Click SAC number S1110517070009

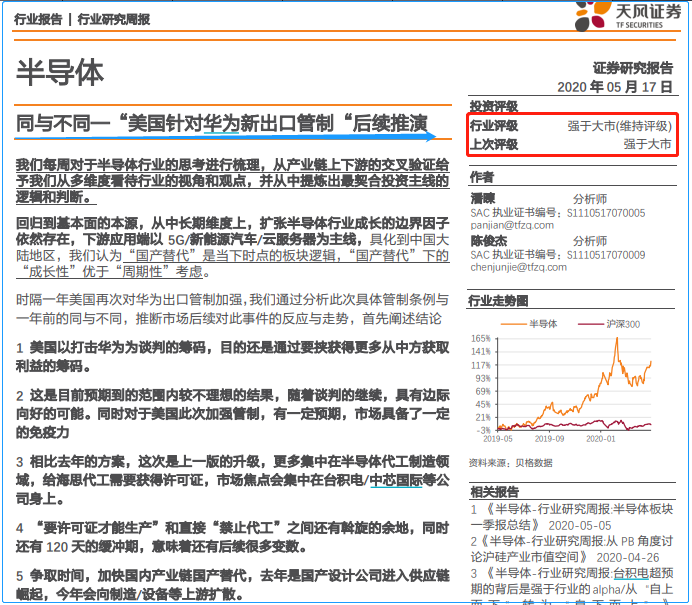coord(606,255)
